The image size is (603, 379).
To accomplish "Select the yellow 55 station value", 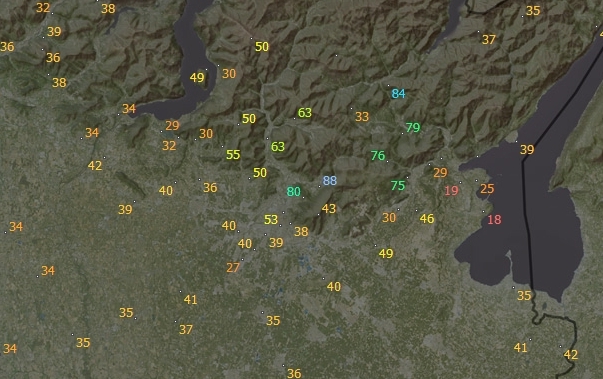I will point(233,155).
